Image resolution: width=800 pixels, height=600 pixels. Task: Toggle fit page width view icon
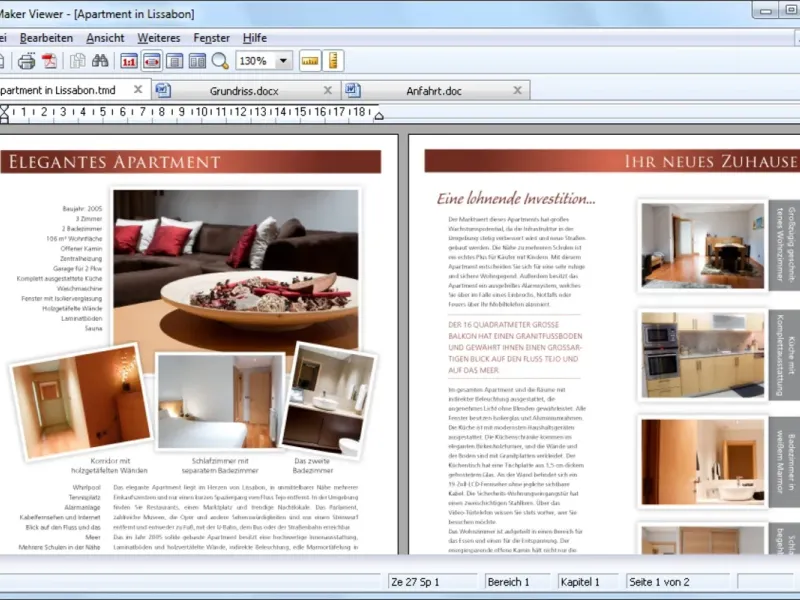coord(152,61)
